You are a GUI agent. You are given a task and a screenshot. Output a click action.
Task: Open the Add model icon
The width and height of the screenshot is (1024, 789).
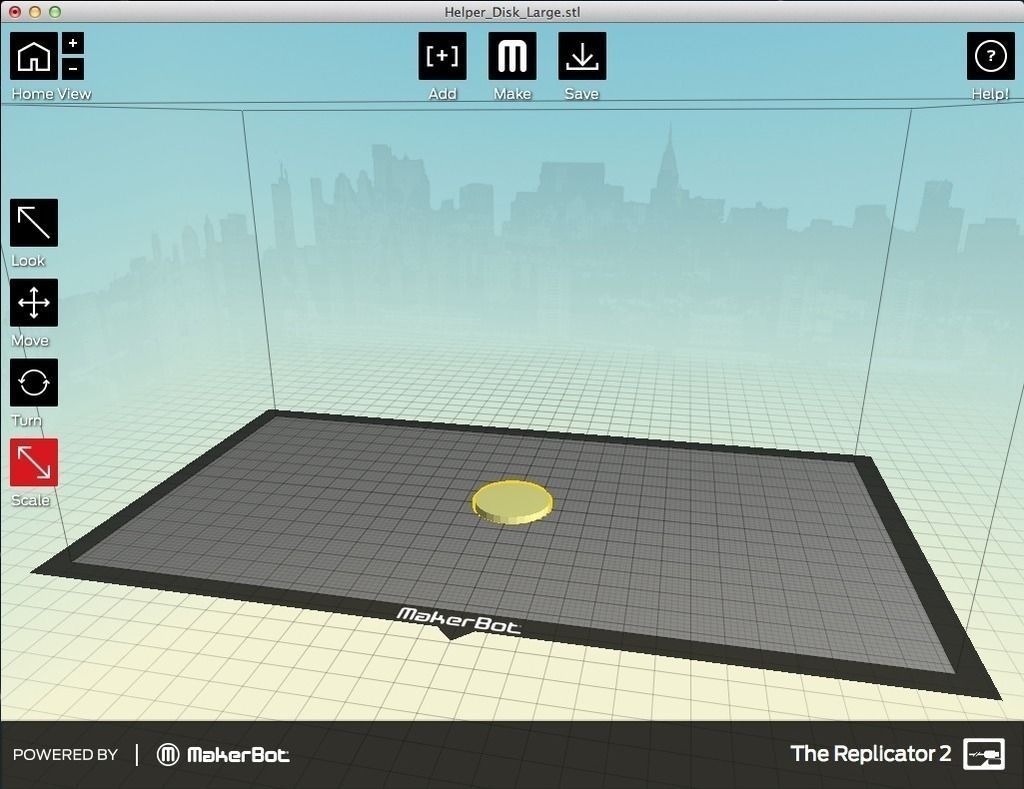(442, 56)
